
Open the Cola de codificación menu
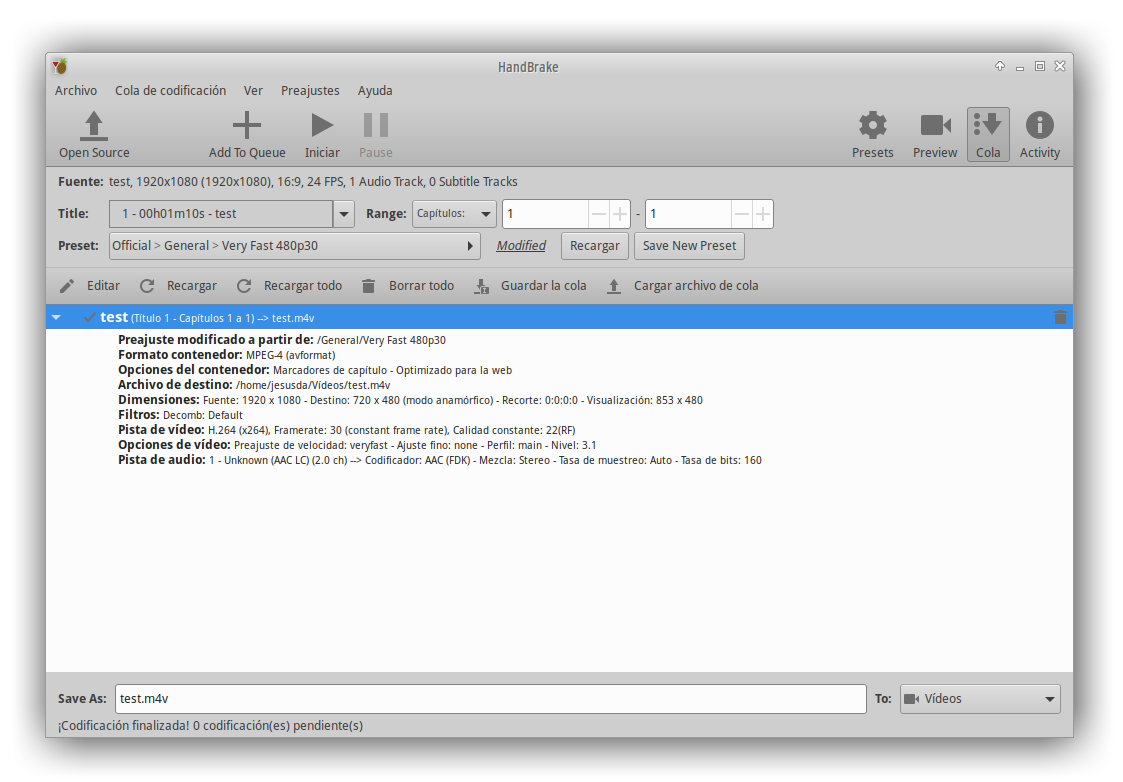170,91
